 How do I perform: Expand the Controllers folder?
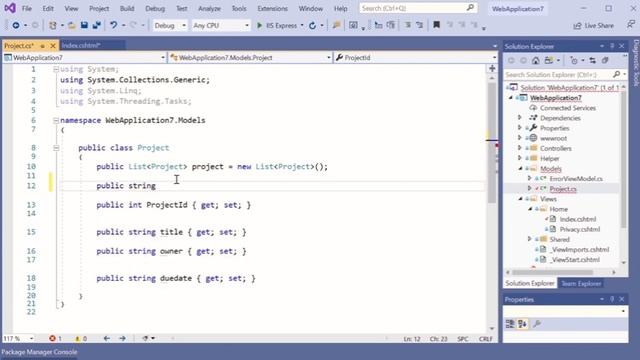(520, 148)
